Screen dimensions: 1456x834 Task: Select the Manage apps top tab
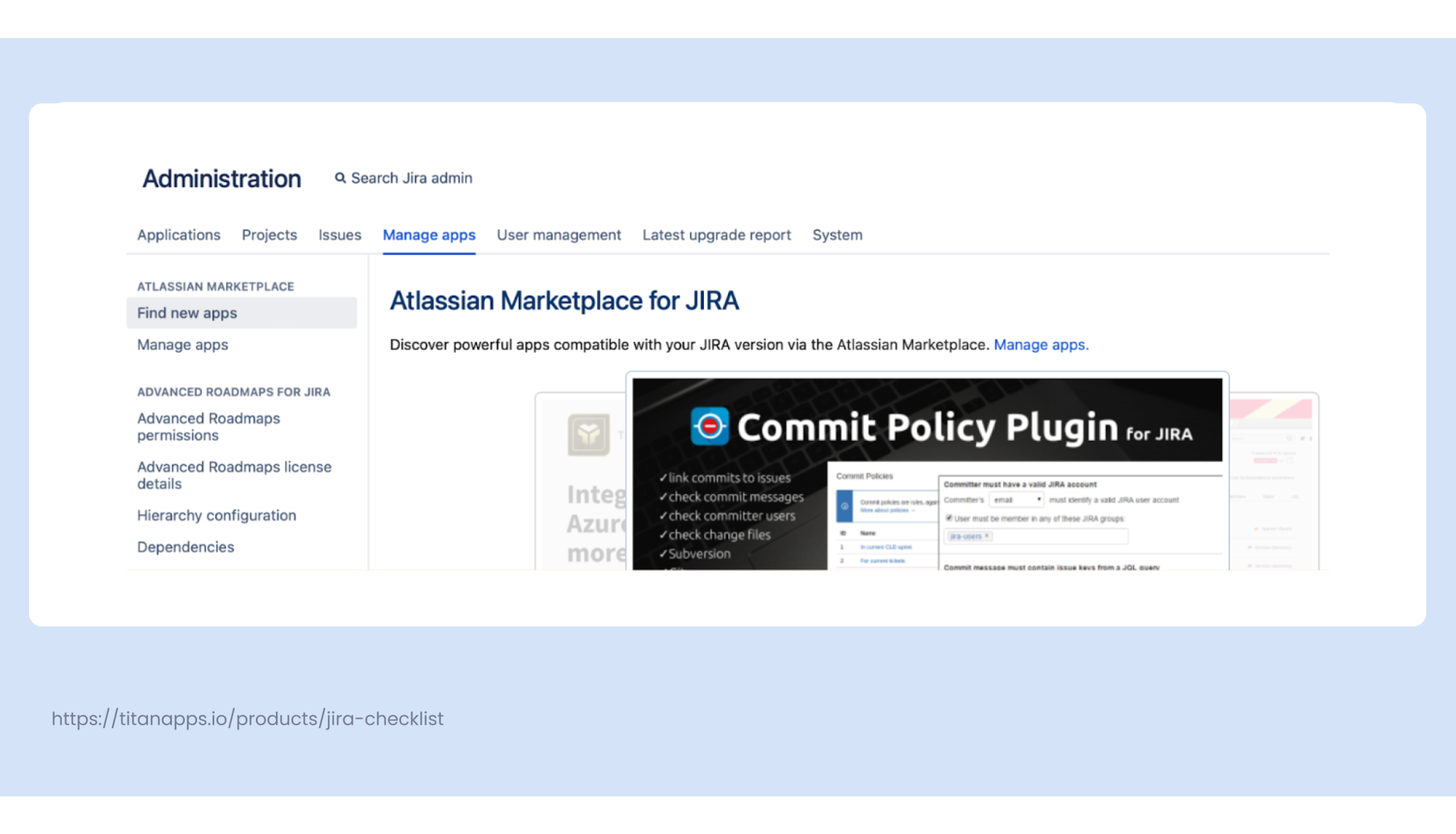(x=429, y=235)
